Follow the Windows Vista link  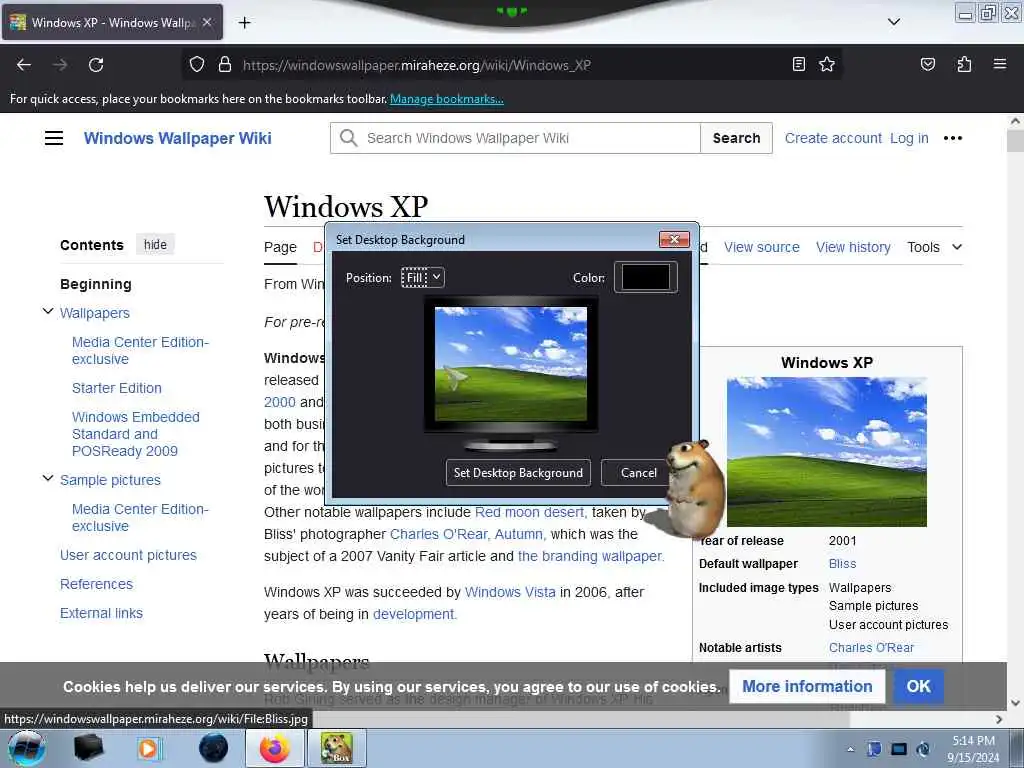tap(510, 592)
